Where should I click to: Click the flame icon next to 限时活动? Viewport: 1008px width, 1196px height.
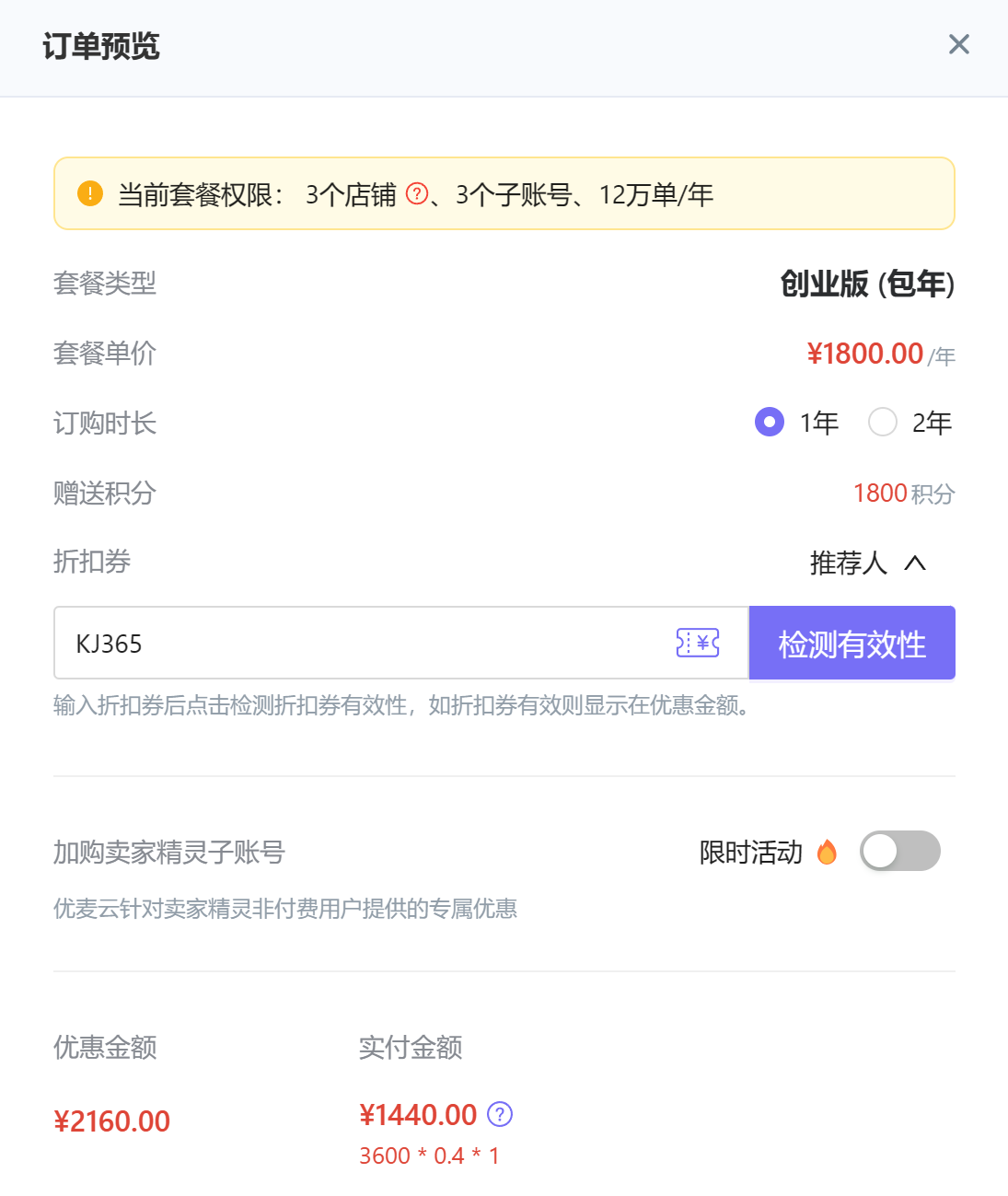tap(827, 853)
